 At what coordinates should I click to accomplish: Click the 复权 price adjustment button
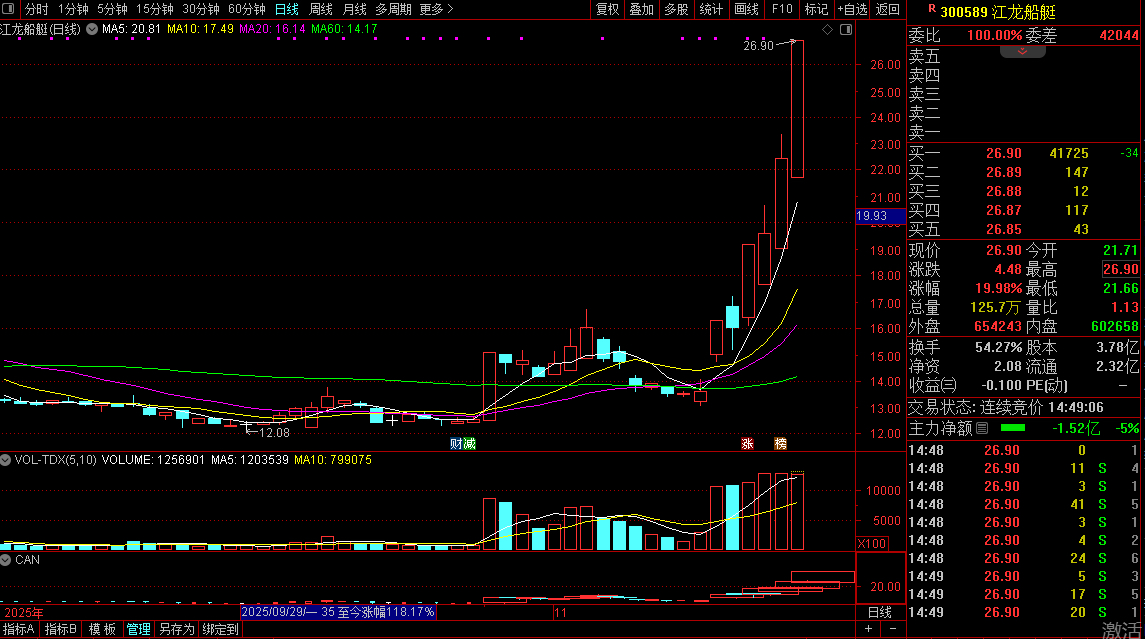[x=608, y=9]
